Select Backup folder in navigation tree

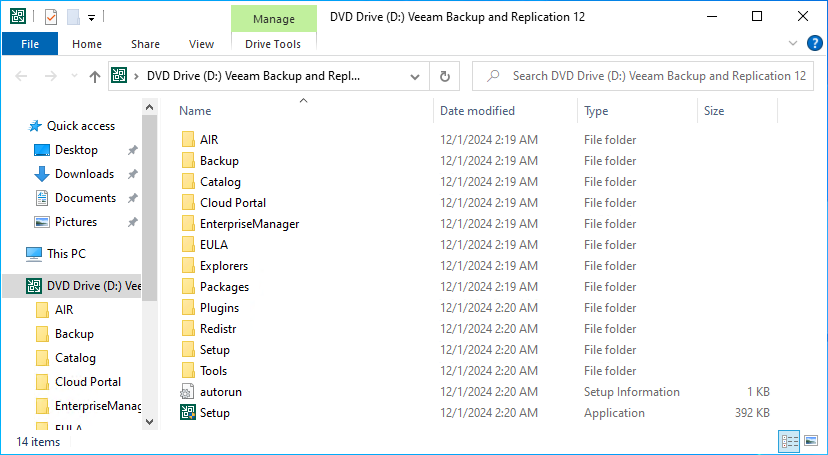click(74, 334)
